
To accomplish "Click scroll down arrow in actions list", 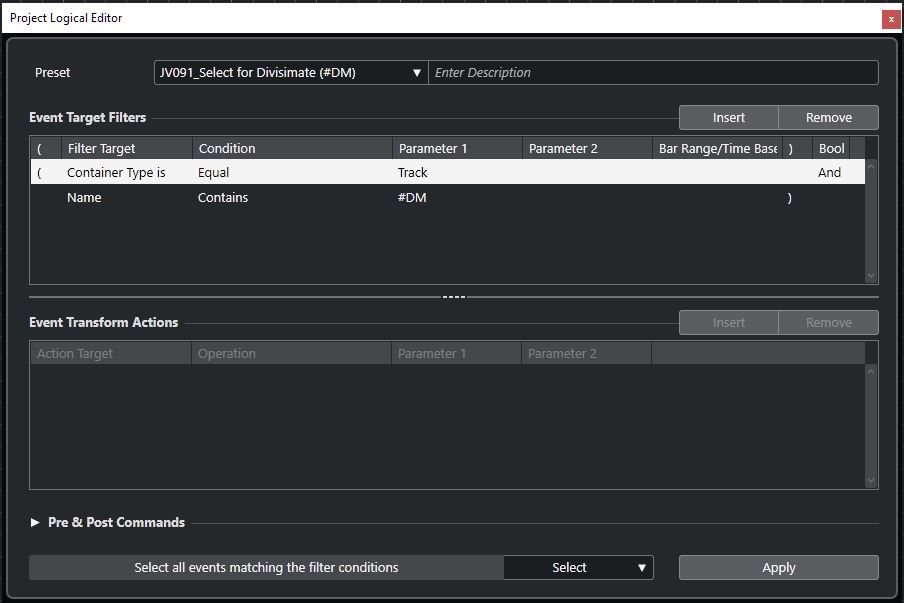I will pyautogui.click(x=871, y=480).
